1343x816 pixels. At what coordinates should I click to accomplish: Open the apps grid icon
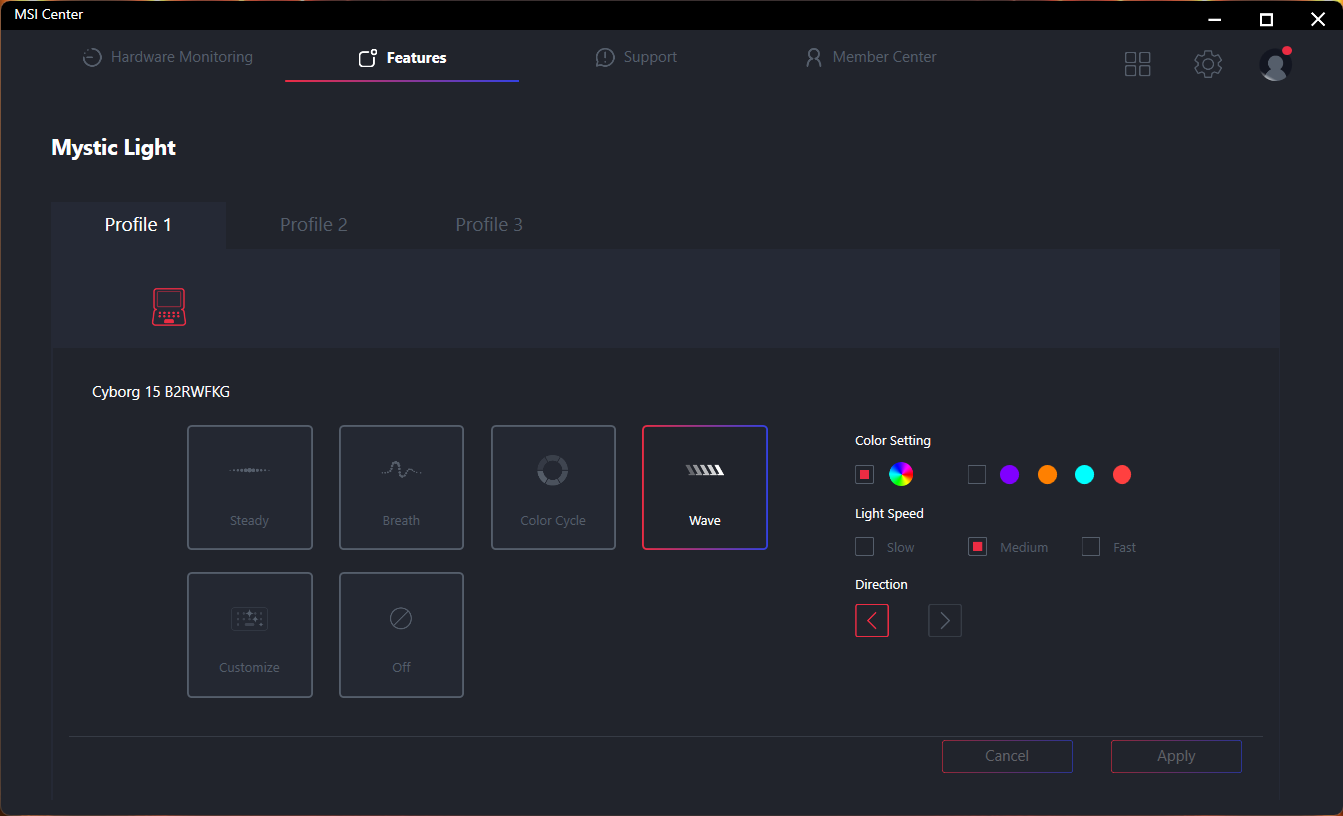pos(1138,64)
